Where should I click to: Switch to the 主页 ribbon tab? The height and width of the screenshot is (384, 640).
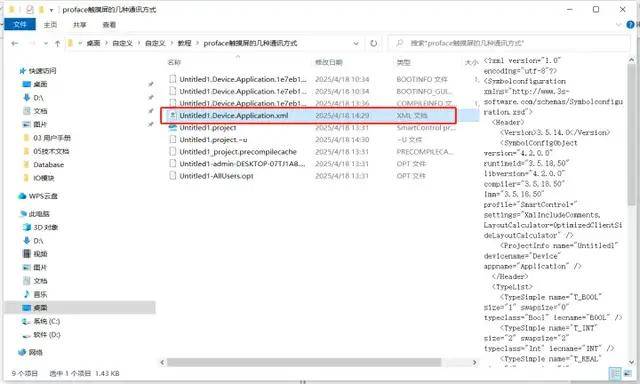click(x=51, y=25)
